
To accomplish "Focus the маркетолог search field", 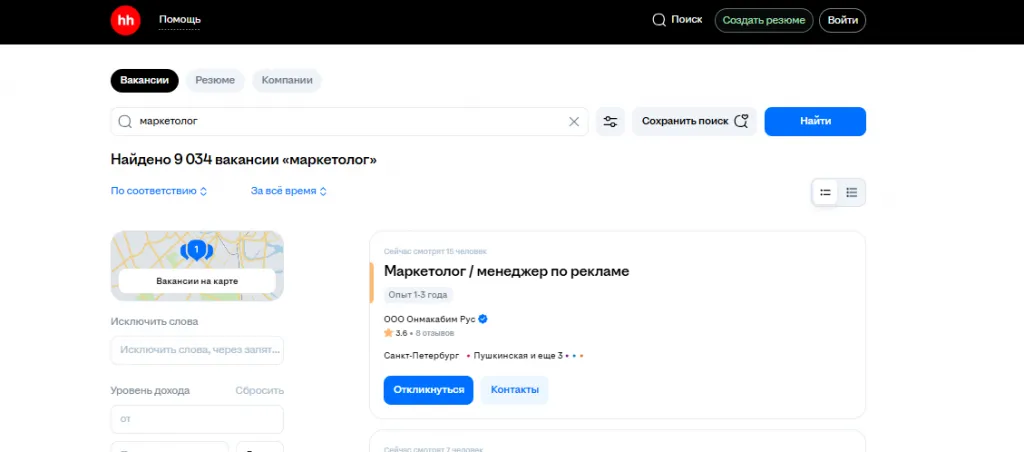I will click(x=349, y=121).
